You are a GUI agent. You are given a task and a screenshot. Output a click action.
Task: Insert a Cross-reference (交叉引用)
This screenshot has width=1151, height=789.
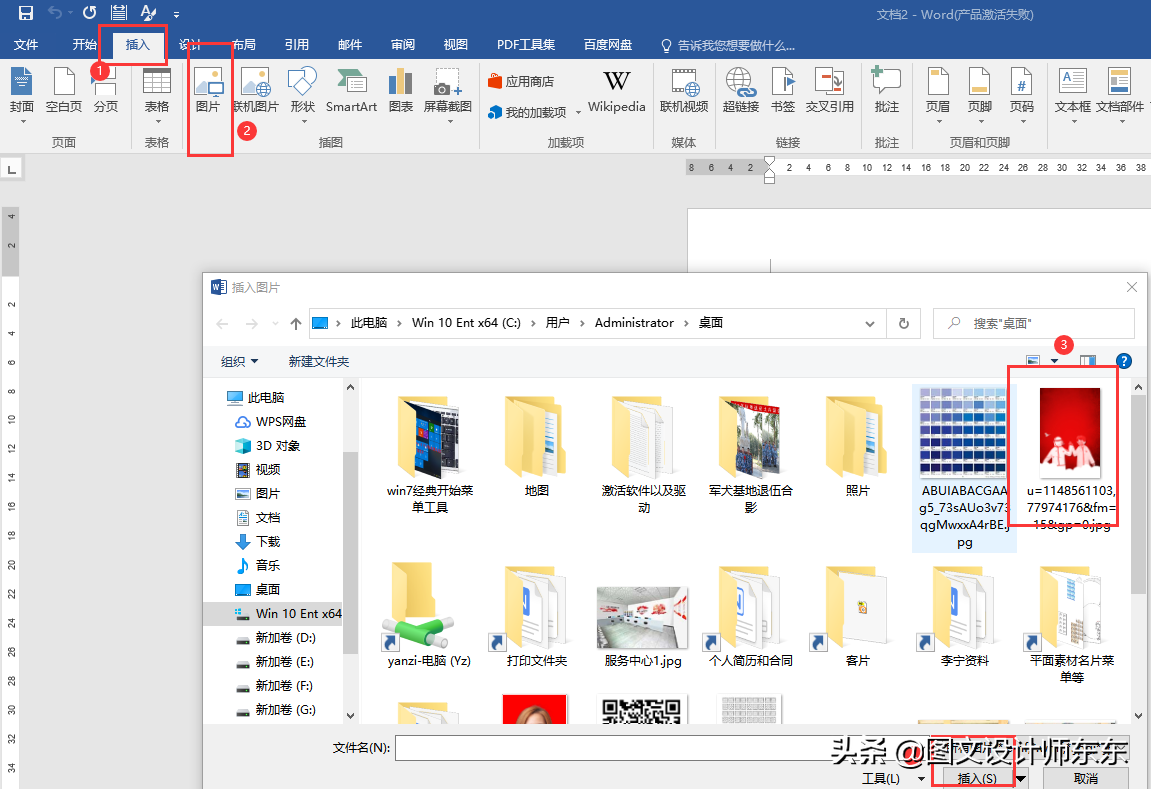click(x=829, y=90)
